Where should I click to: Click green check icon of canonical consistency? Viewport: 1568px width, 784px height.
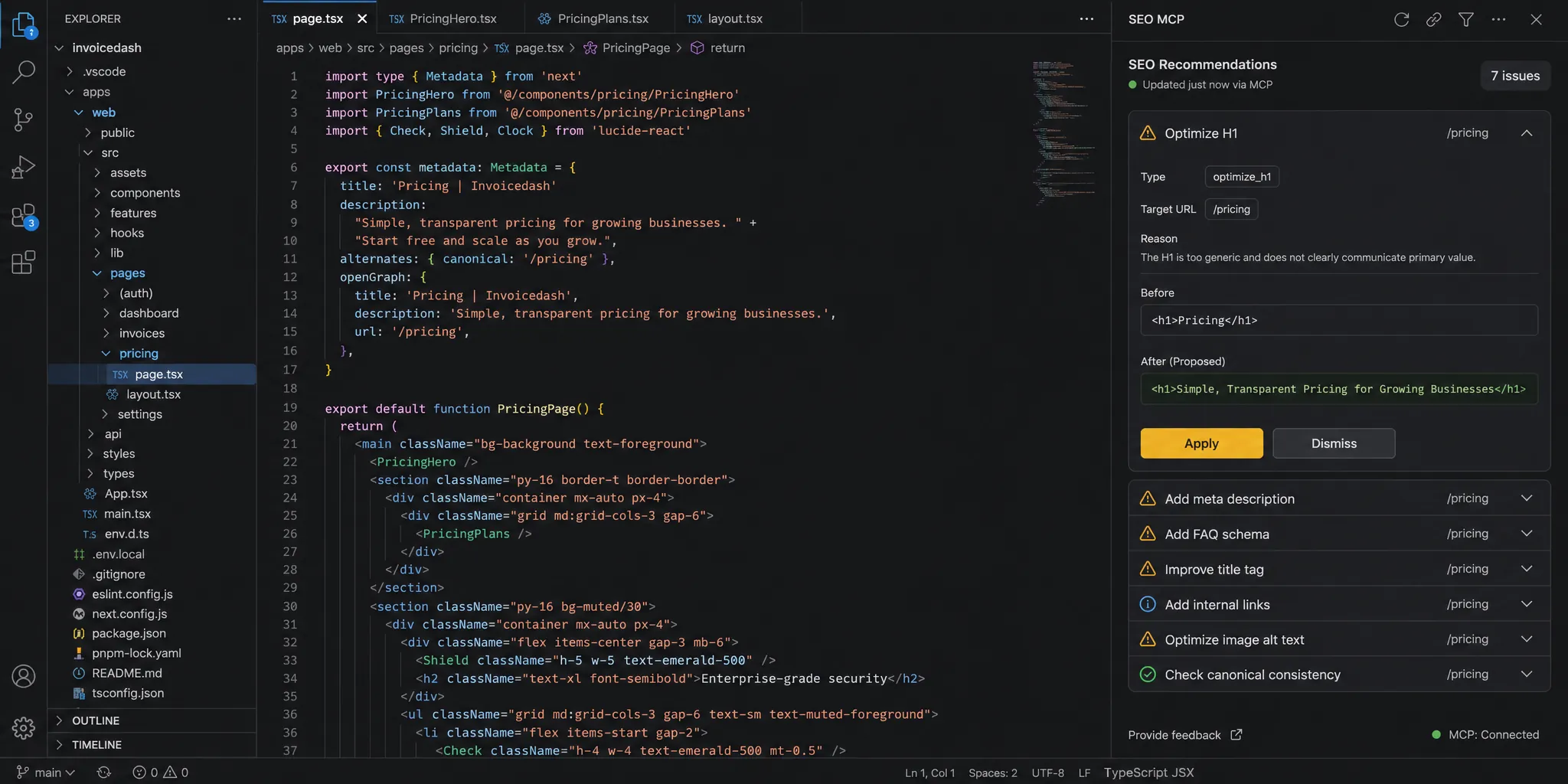1148,675
